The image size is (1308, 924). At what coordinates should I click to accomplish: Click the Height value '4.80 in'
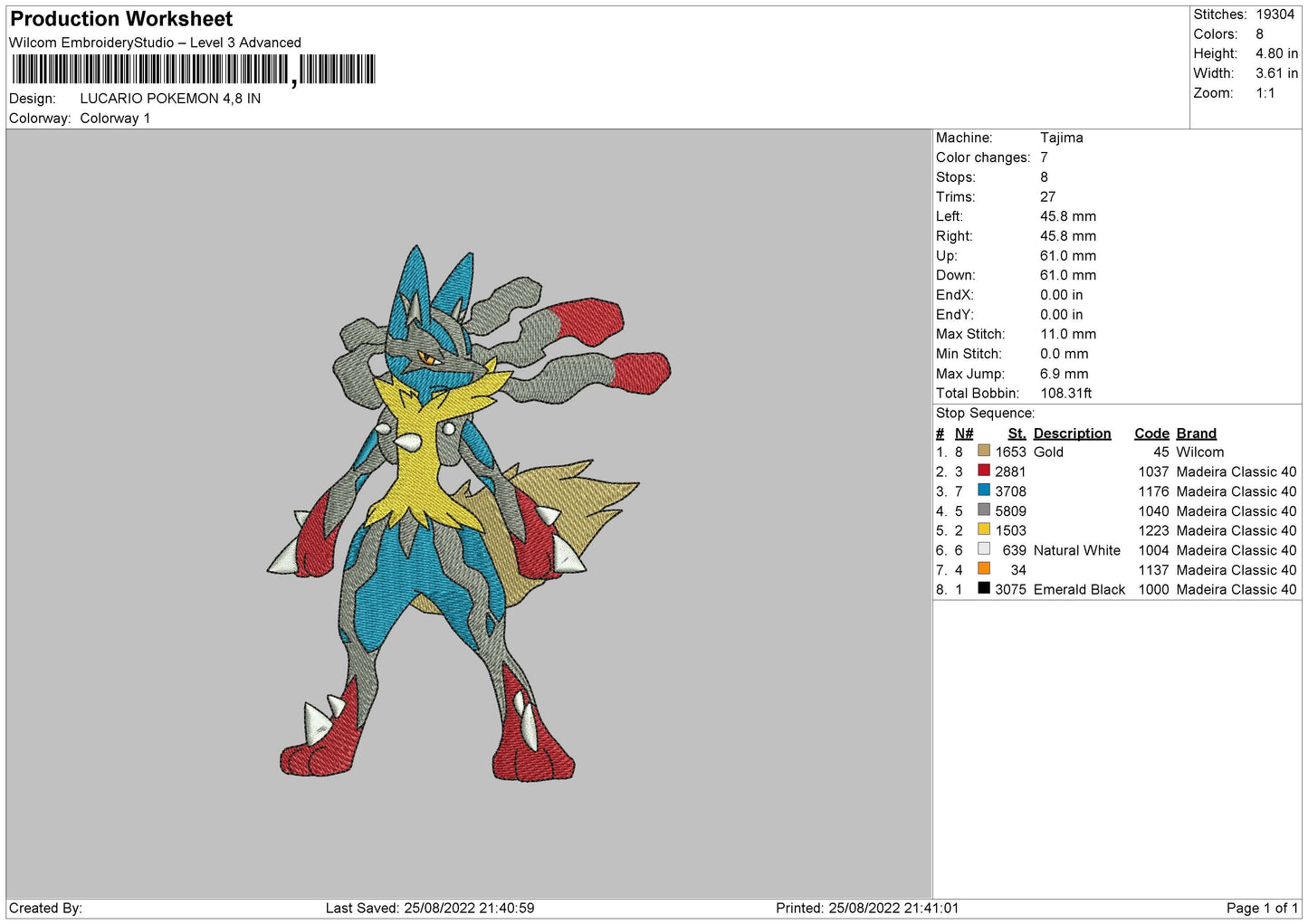click(x=1276, y=53)
